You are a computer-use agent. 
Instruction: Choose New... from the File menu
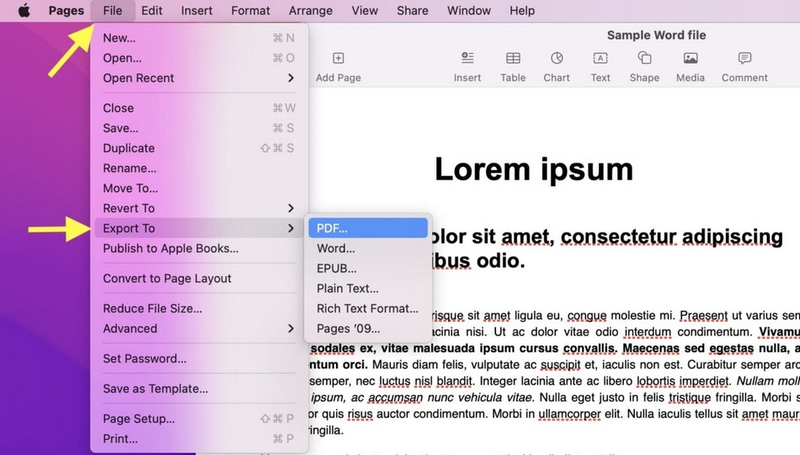coord(199,38)
